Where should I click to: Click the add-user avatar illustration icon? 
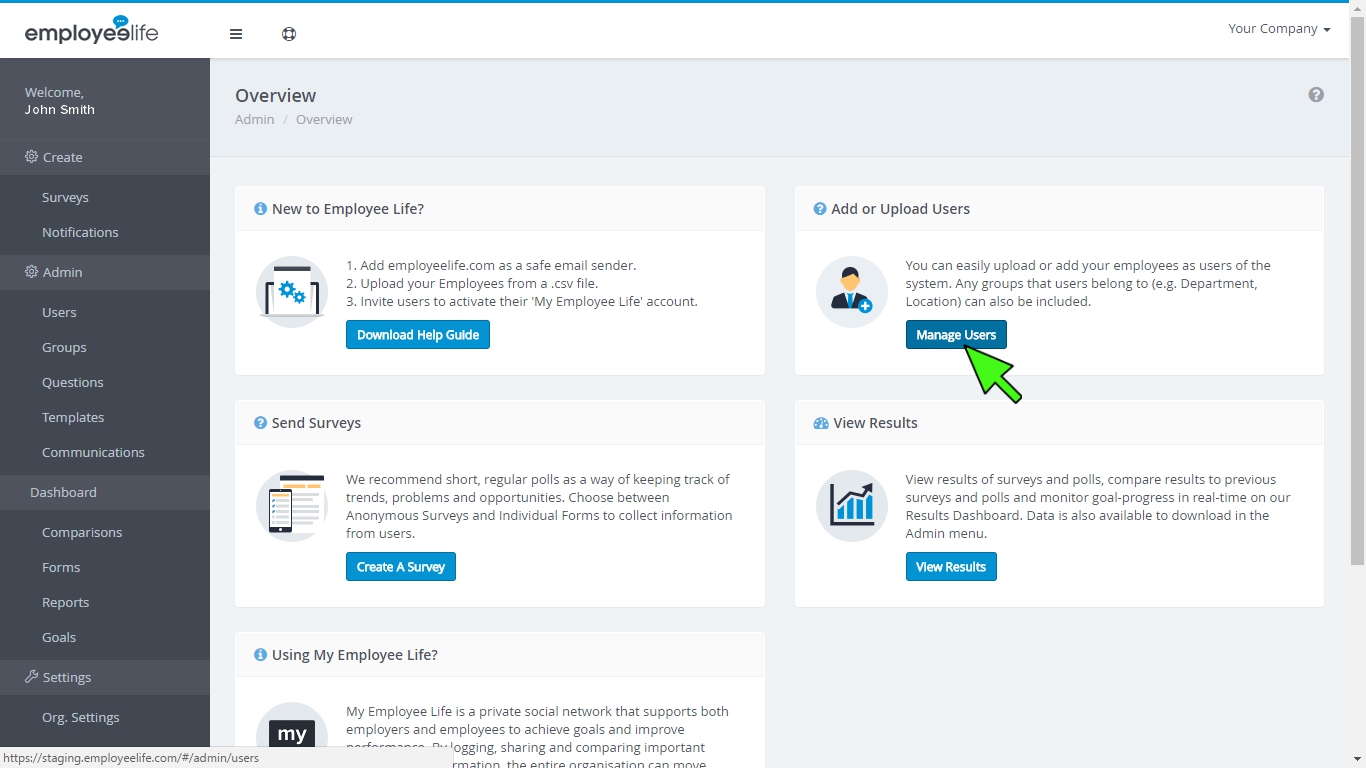point(852,292)
